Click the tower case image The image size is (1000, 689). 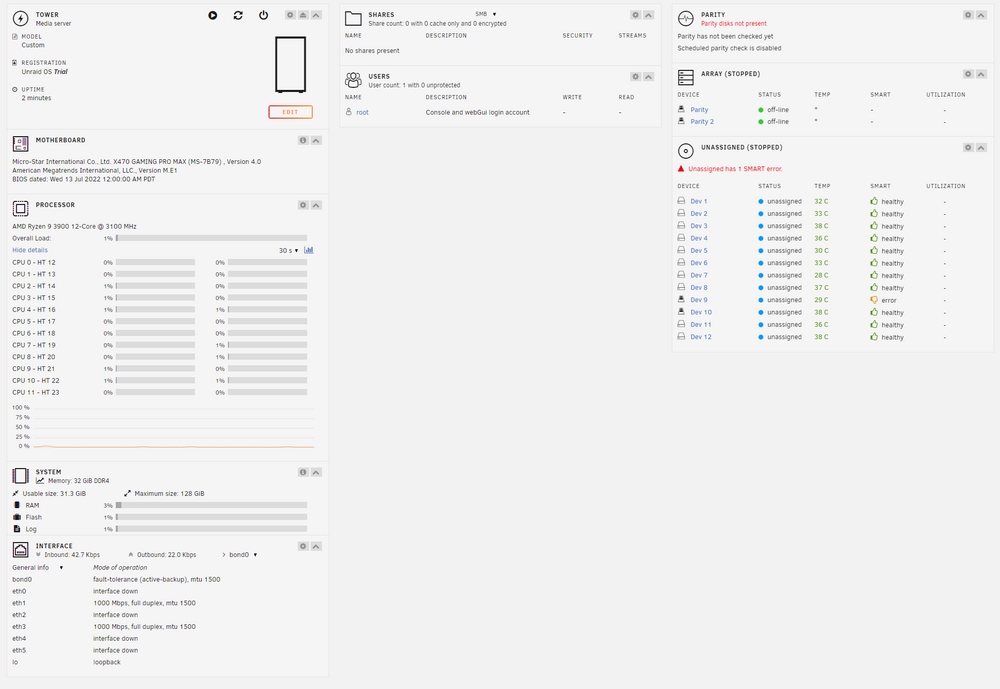click(290, 64)
